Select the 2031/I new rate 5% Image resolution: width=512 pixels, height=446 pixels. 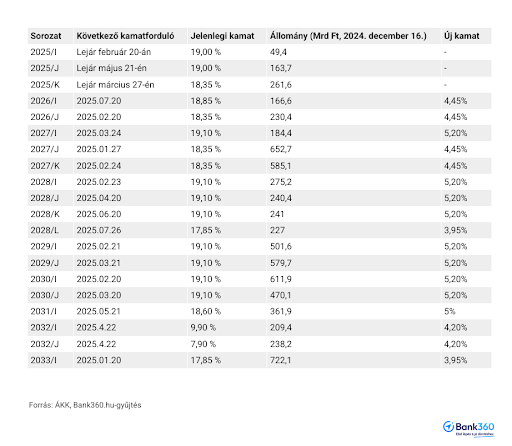[x=449, y=311]
